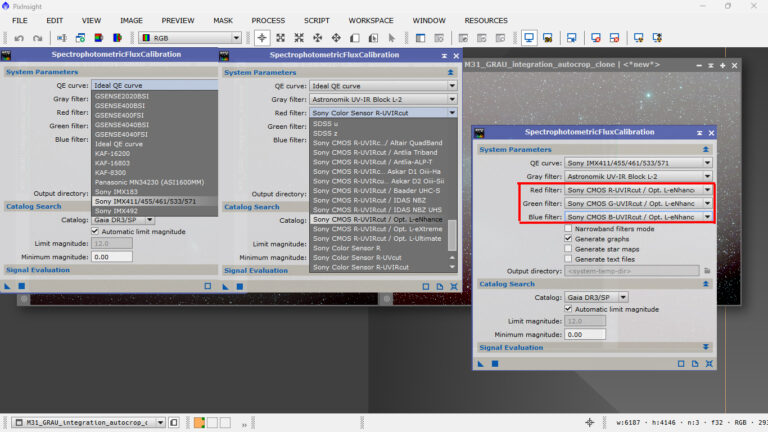Expand the Signal Evaluation section in right dialog
The width and height of the screenshot is (768, 432).
pos(706,347)
